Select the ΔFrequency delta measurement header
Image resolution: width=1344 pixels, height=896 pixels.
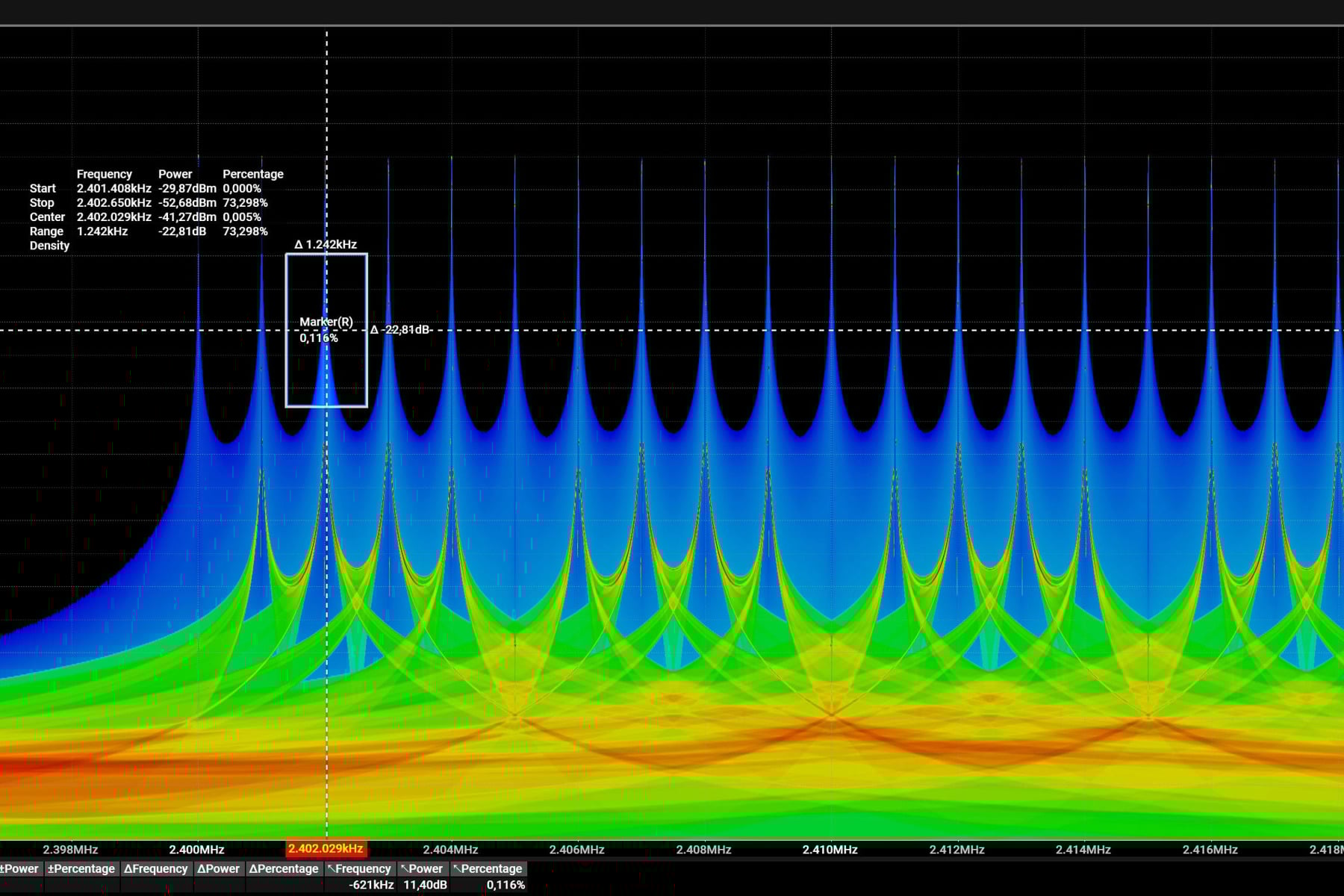[157, 868]
